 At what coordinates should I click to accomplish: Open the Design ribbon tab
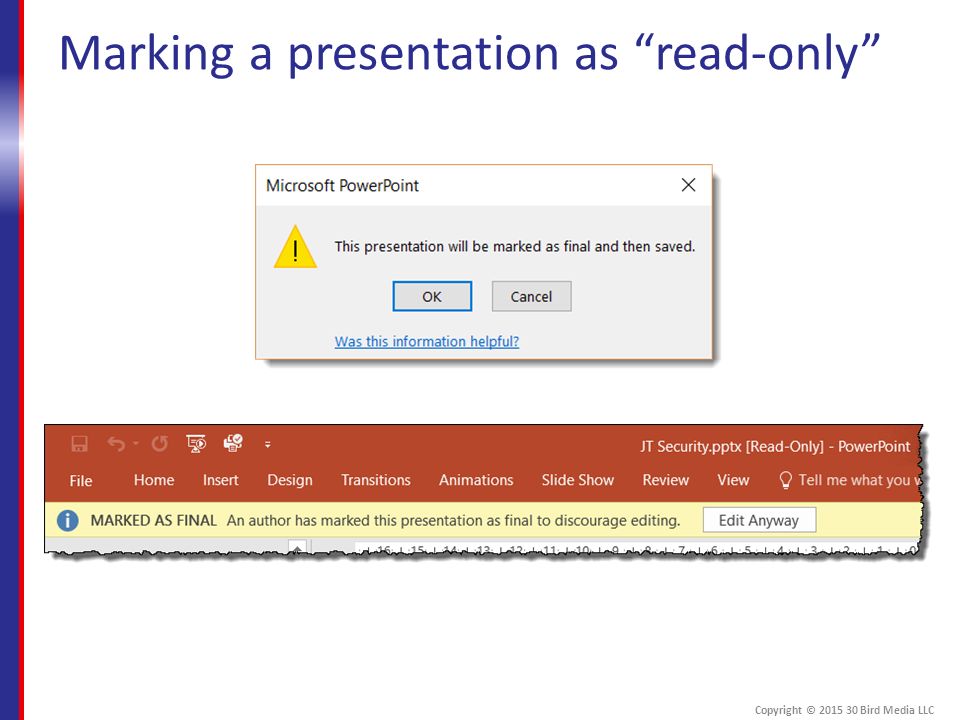tap(290, 480)
